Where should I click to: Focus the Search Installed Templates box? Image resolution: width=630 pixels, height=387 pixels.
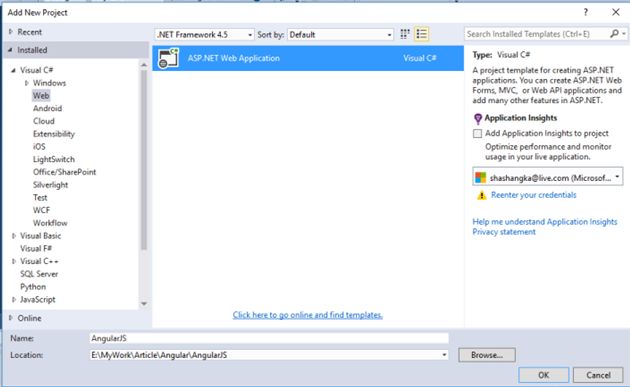tap(537, 34)
